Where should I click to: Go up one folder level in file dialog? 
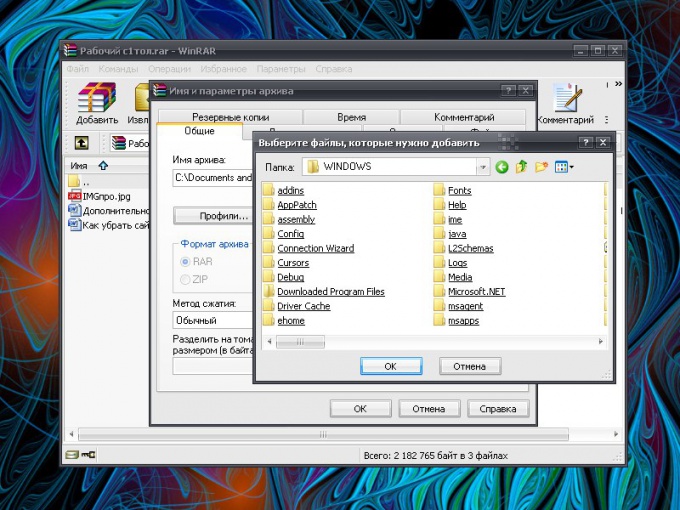(521, 167)
